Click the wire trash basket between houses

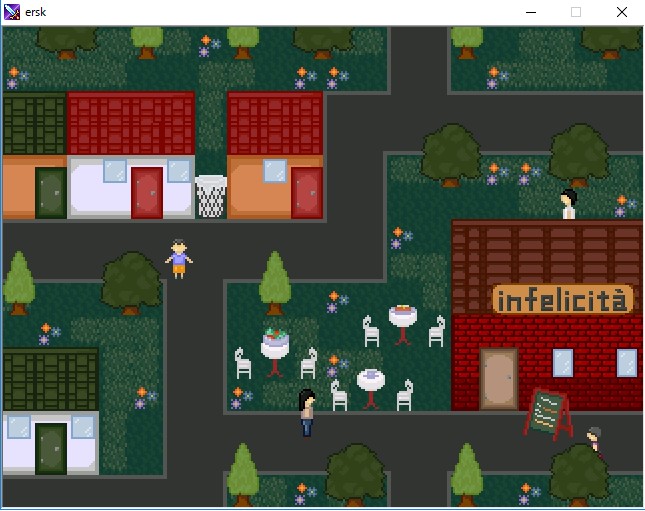click(210, 195)
